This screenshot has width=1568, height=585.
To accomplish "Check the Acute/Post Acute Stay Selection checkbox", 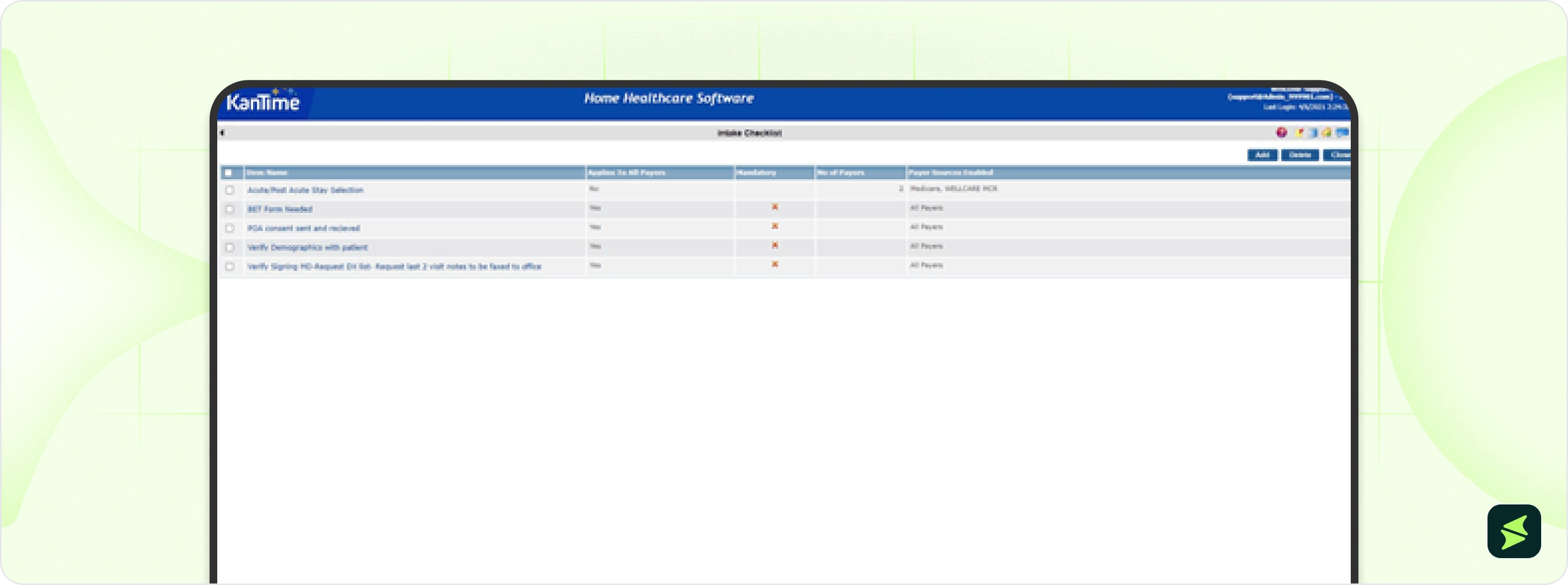I will click(229, 190).
